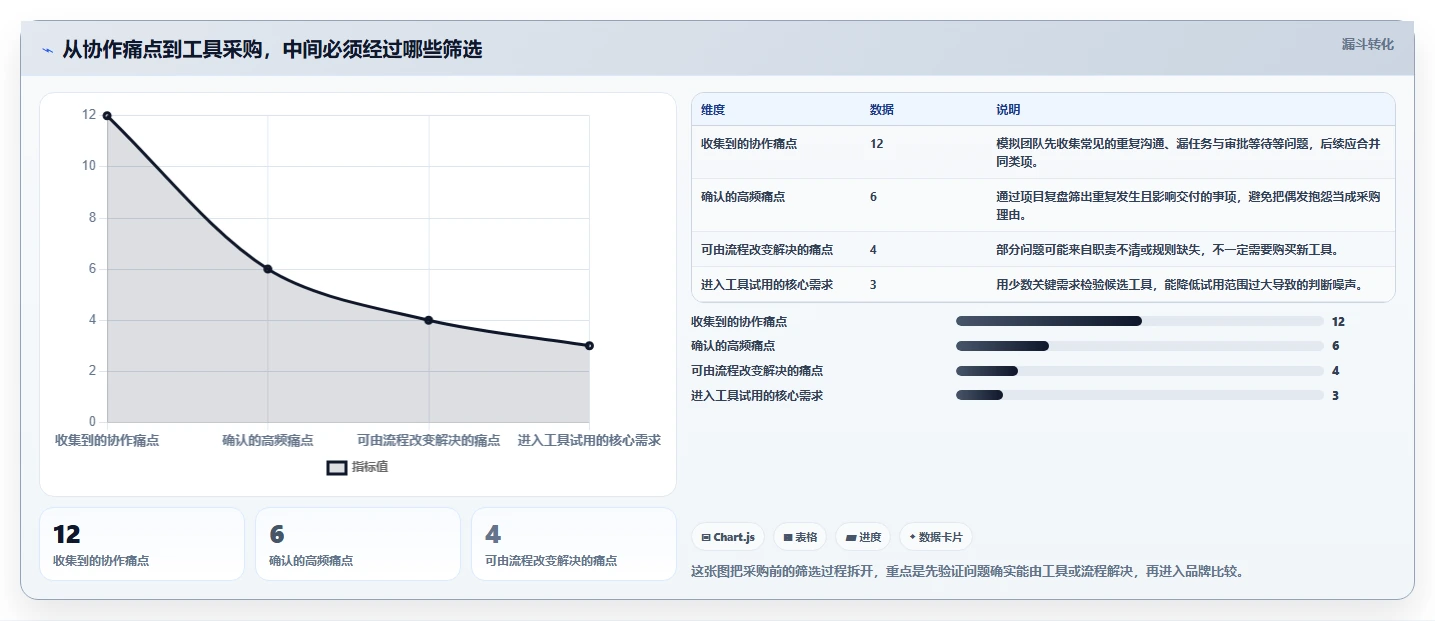
Task: Click the description starting 通过项目复盘筛出
Action: (1188, 206)
